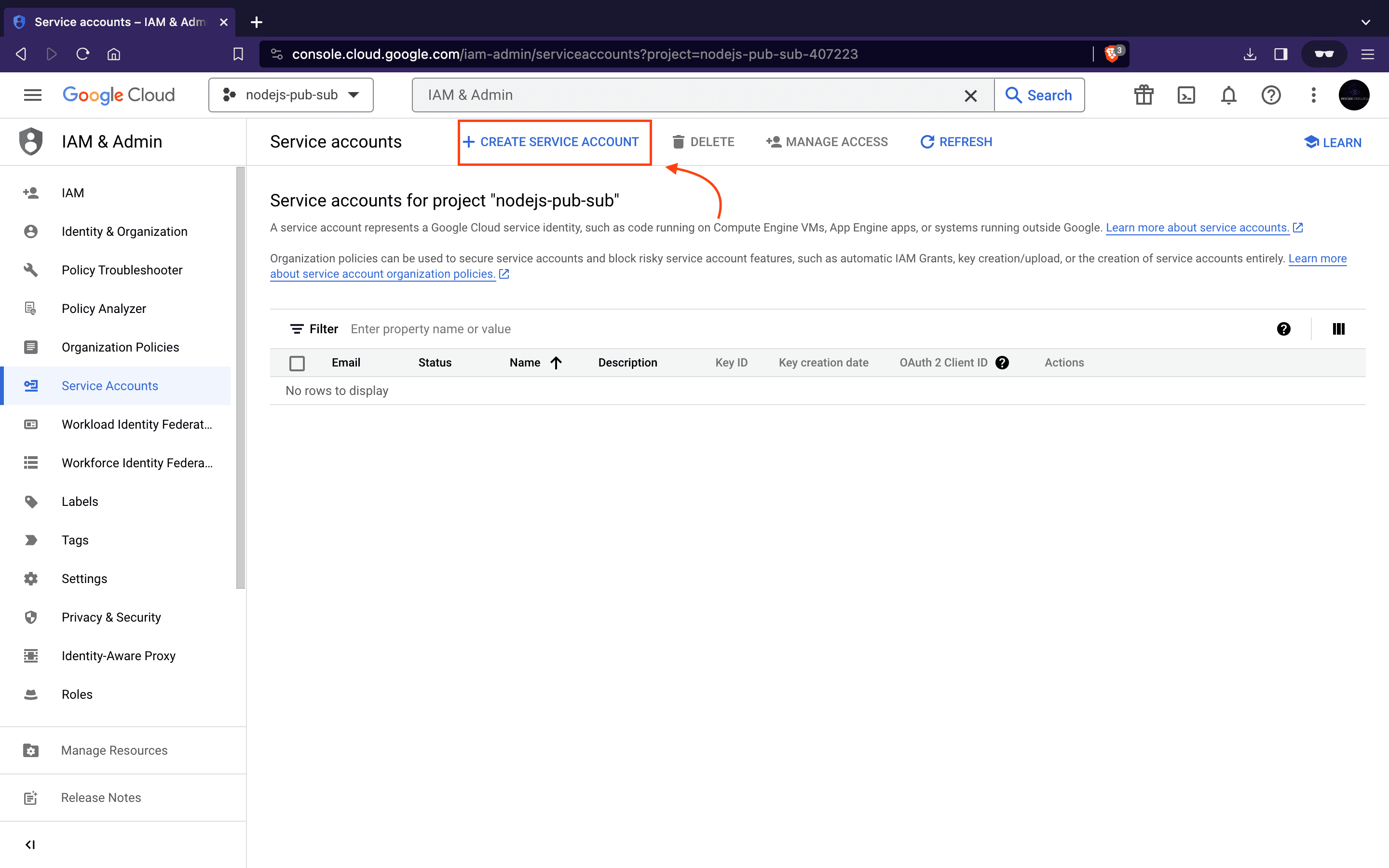
Task: Click the Filter property name input field
Action: (x=430, y=328)
